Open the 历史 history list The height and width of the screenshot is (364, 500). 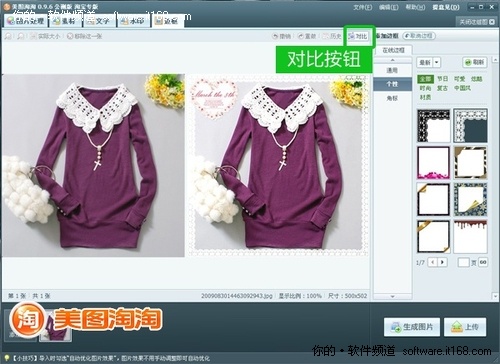(332, 36)
